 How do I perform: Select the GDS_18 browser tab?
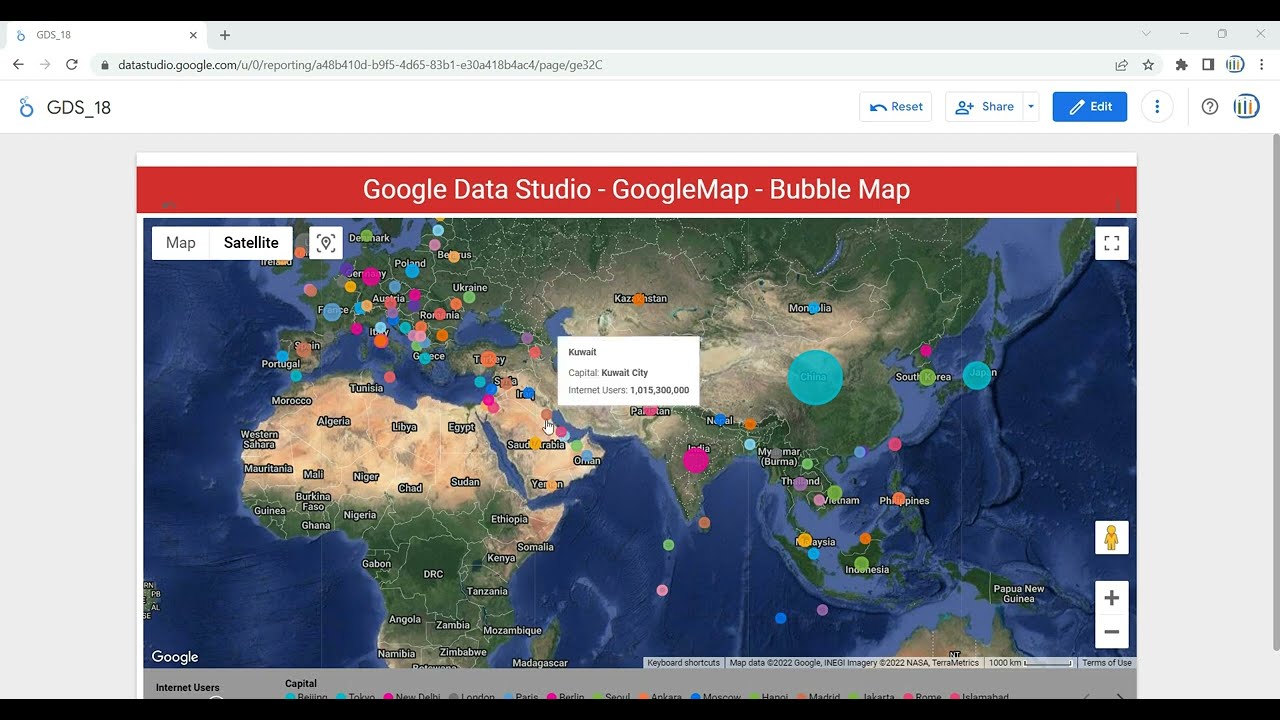105,35
